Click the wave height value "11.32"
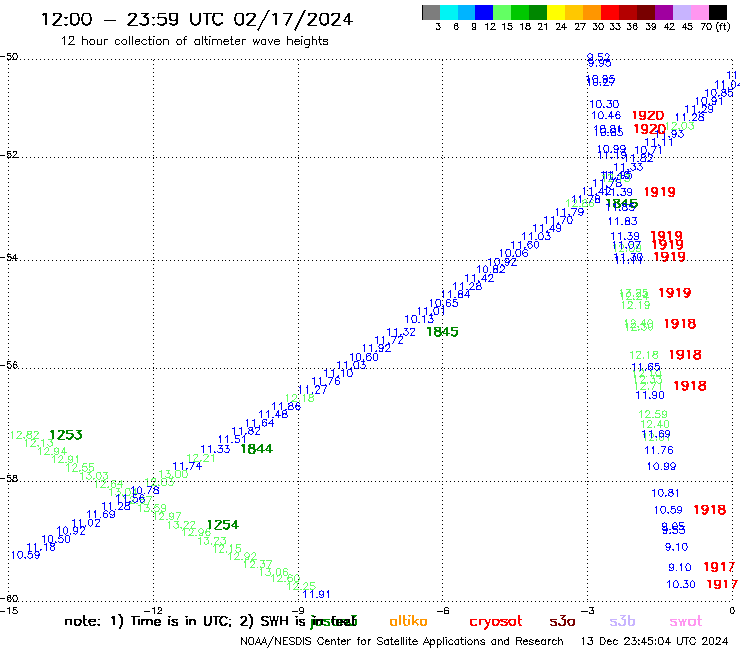Screen dimensions: 740x650 (x=401, y=332)
